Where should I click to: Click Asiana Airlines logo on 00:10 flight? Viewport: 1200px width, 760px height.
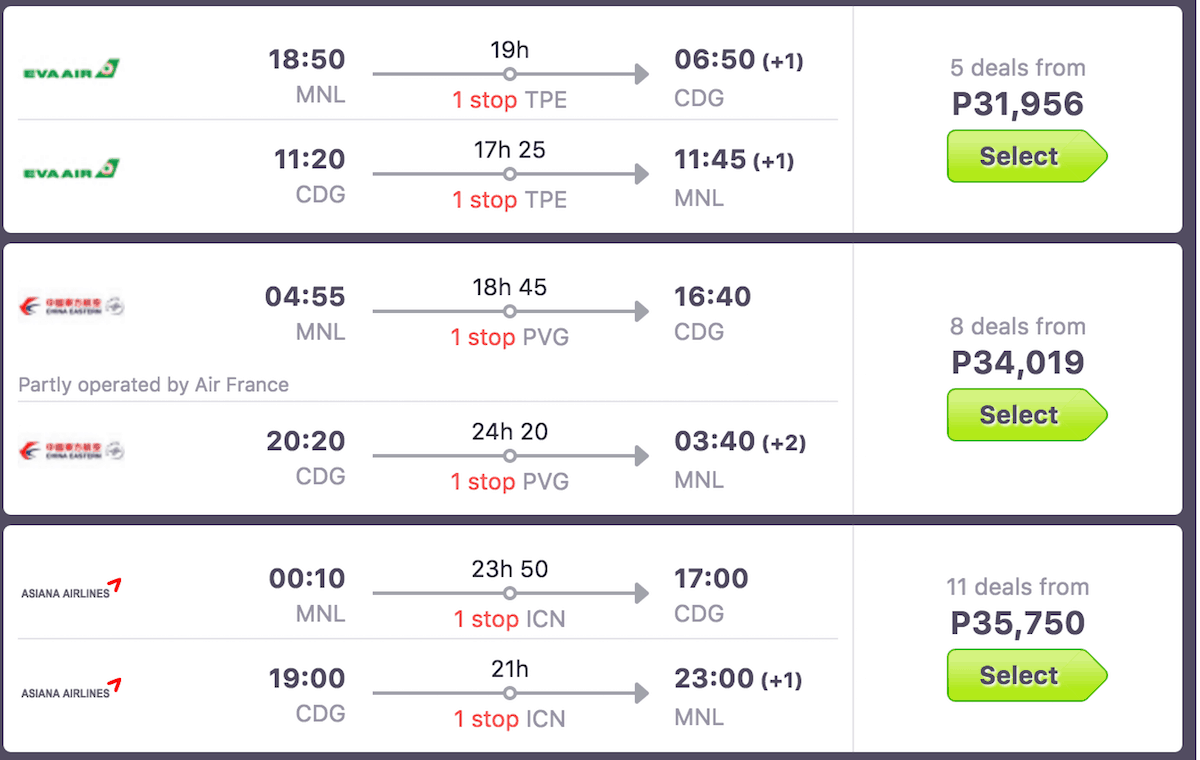click(71, 589)
